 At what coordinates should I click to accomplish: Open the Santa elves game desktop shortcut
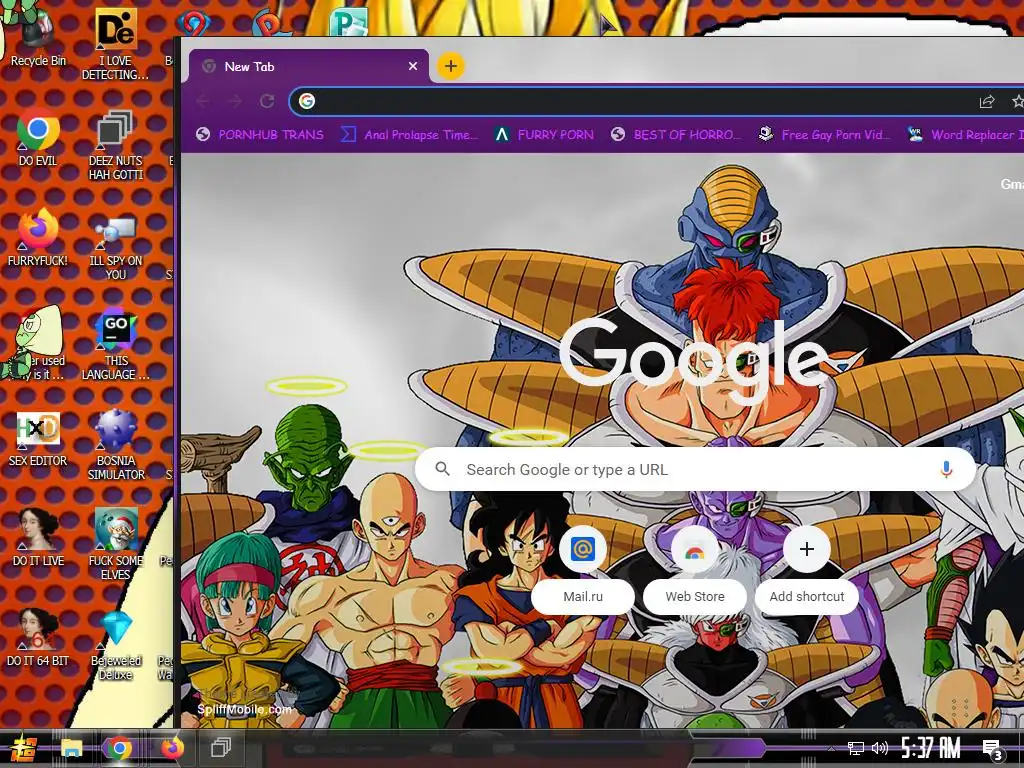click(x=116, y=545)
